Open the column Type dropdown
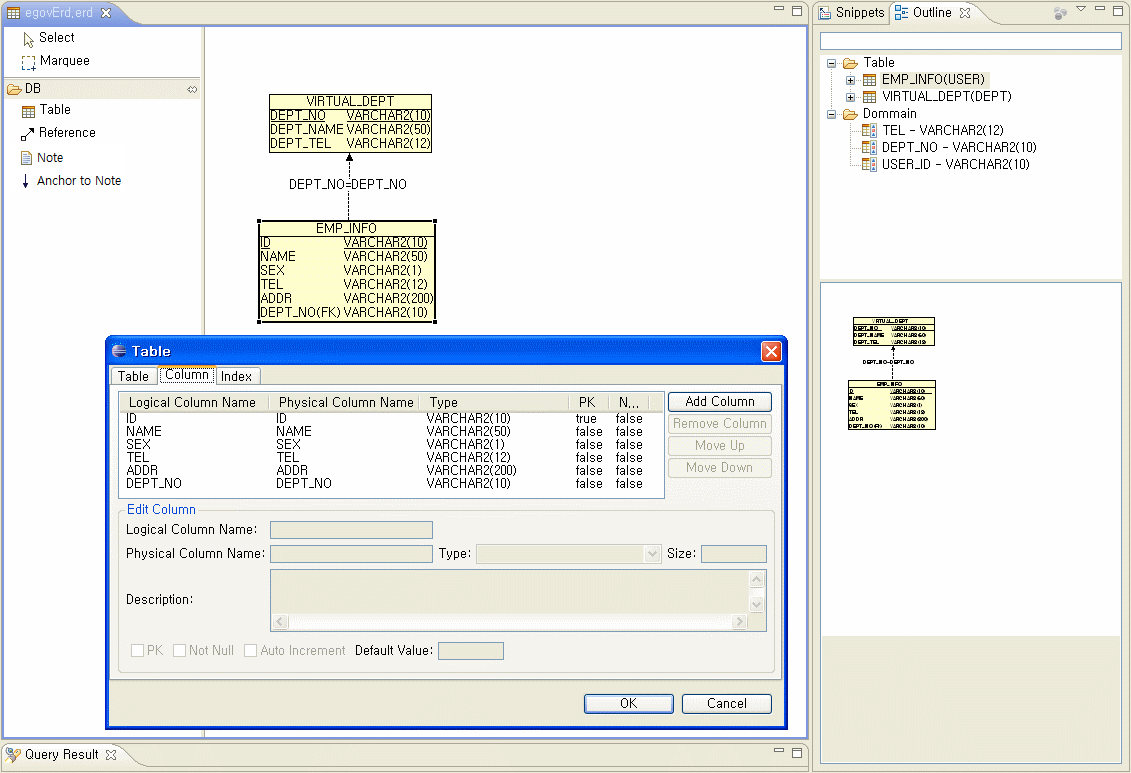 (652, 554)
